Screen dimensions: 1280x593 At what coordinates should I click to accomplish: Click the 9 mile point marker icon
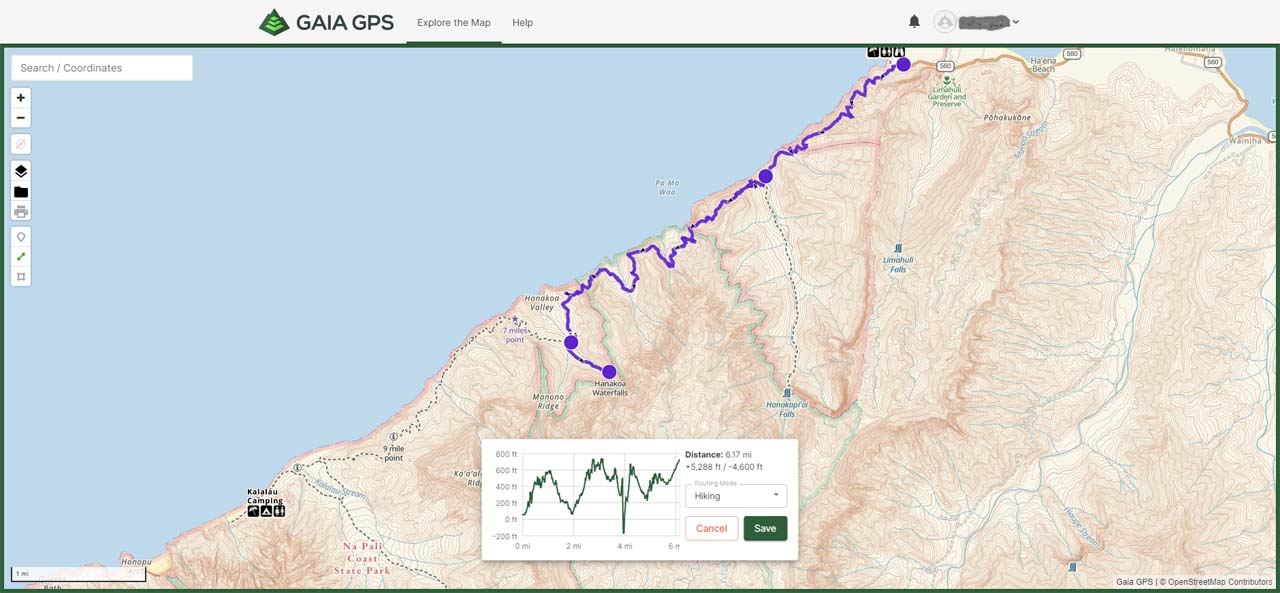(394, 437)
